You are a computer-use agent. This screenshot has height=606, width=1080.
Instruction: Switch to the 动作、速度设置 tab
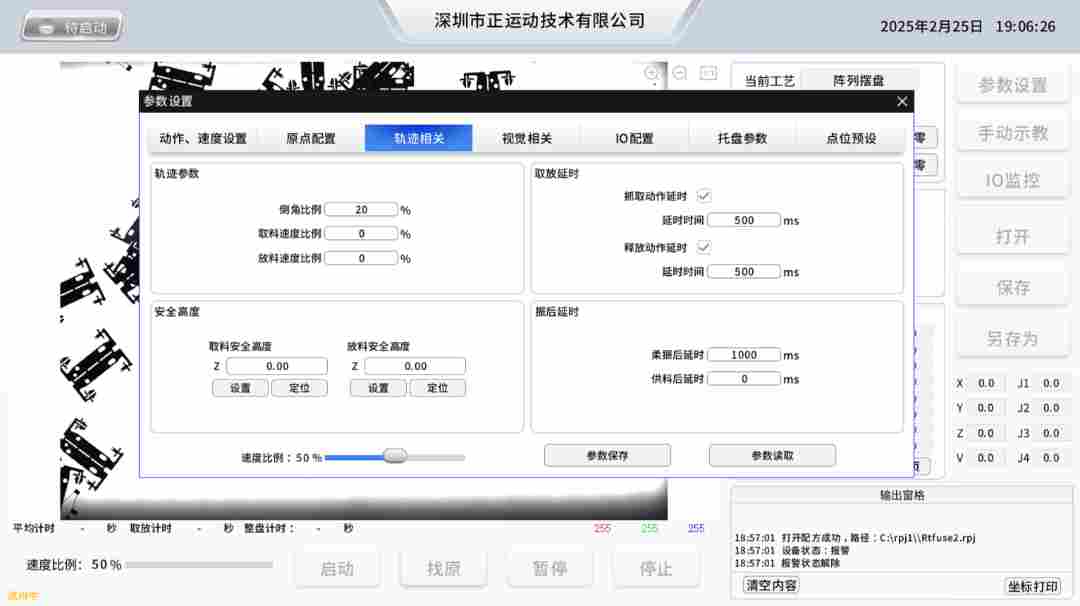coord(203,138)
